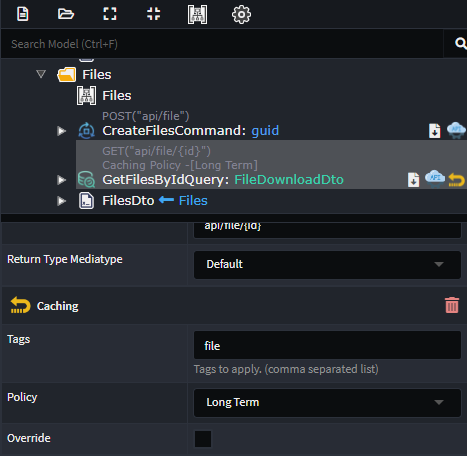Open the settings gear icon
Viewport: 467px width, 456px height.
coord(241,14)
